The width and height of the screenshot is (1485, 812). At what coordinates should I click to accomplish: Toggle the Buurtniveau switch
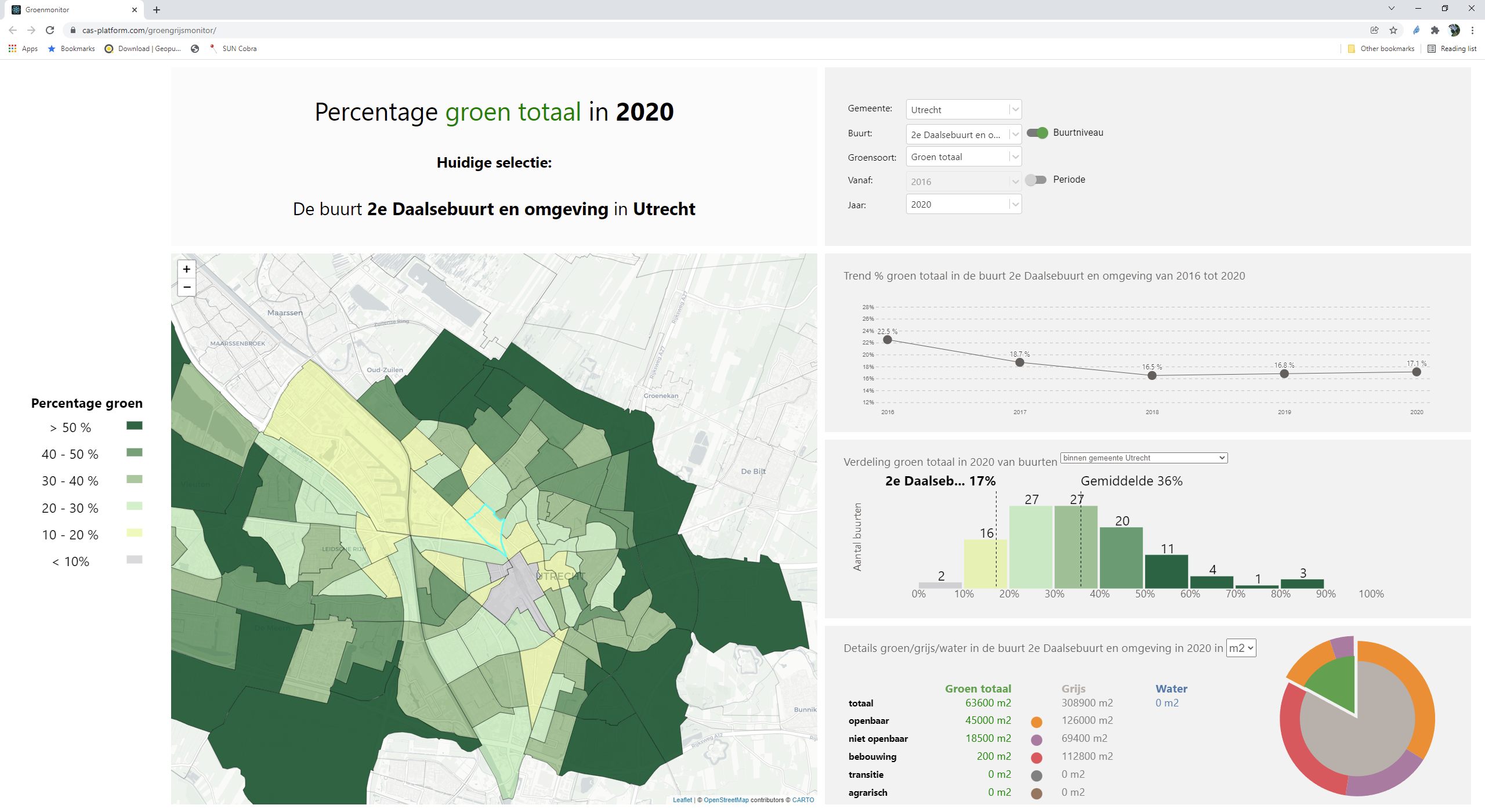(1037, 133)
